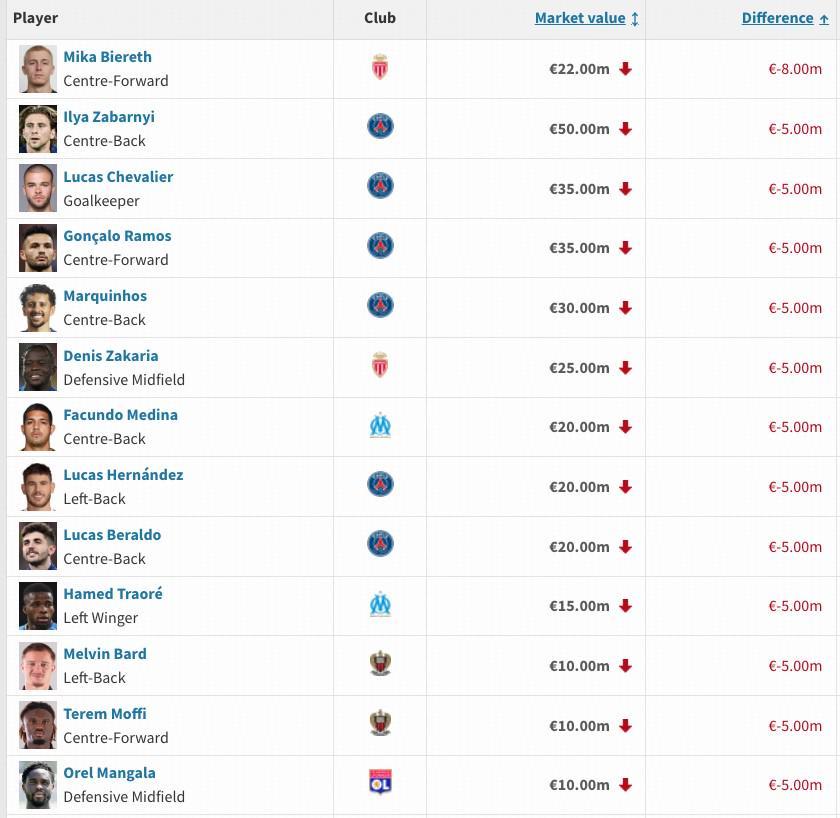Click Lucas Beraldo's portrait thumbnail
The height and width of the screenshot is (818, 840).
(x=38, y=547)
